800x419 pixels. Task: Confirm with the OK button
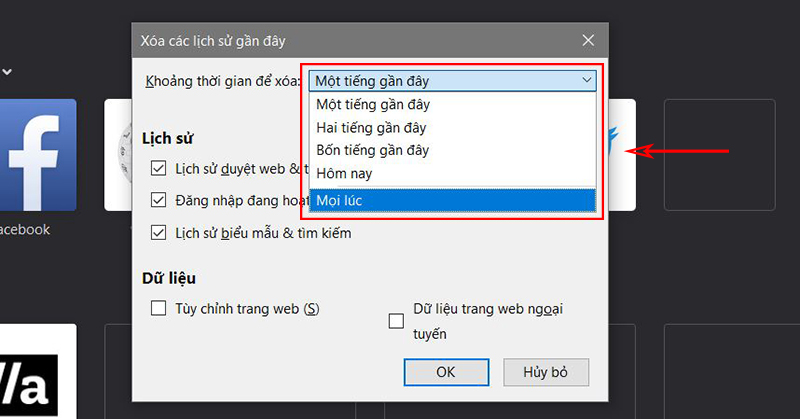[x=446, y=372]
